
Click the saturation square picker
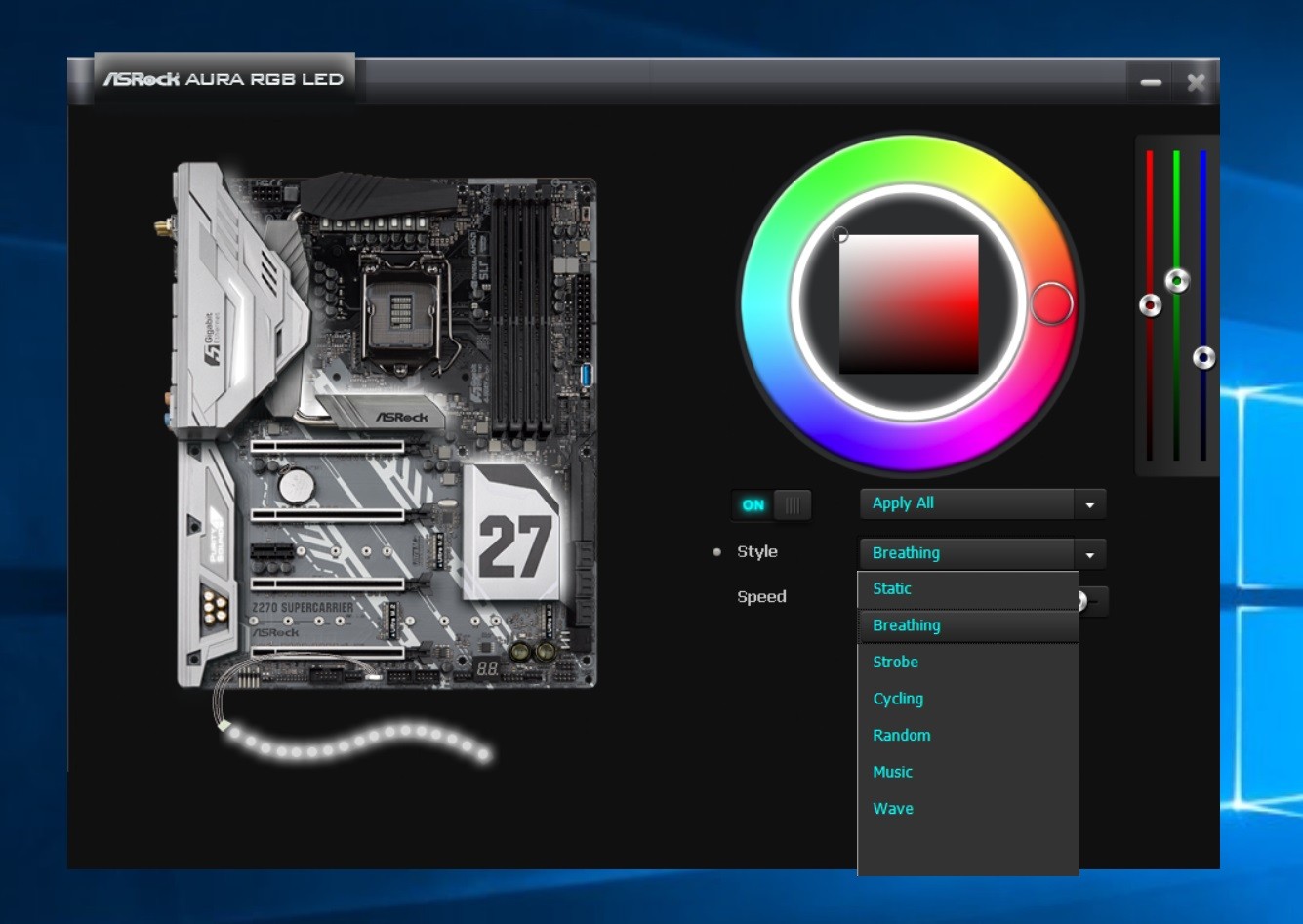tap(909, 303)
